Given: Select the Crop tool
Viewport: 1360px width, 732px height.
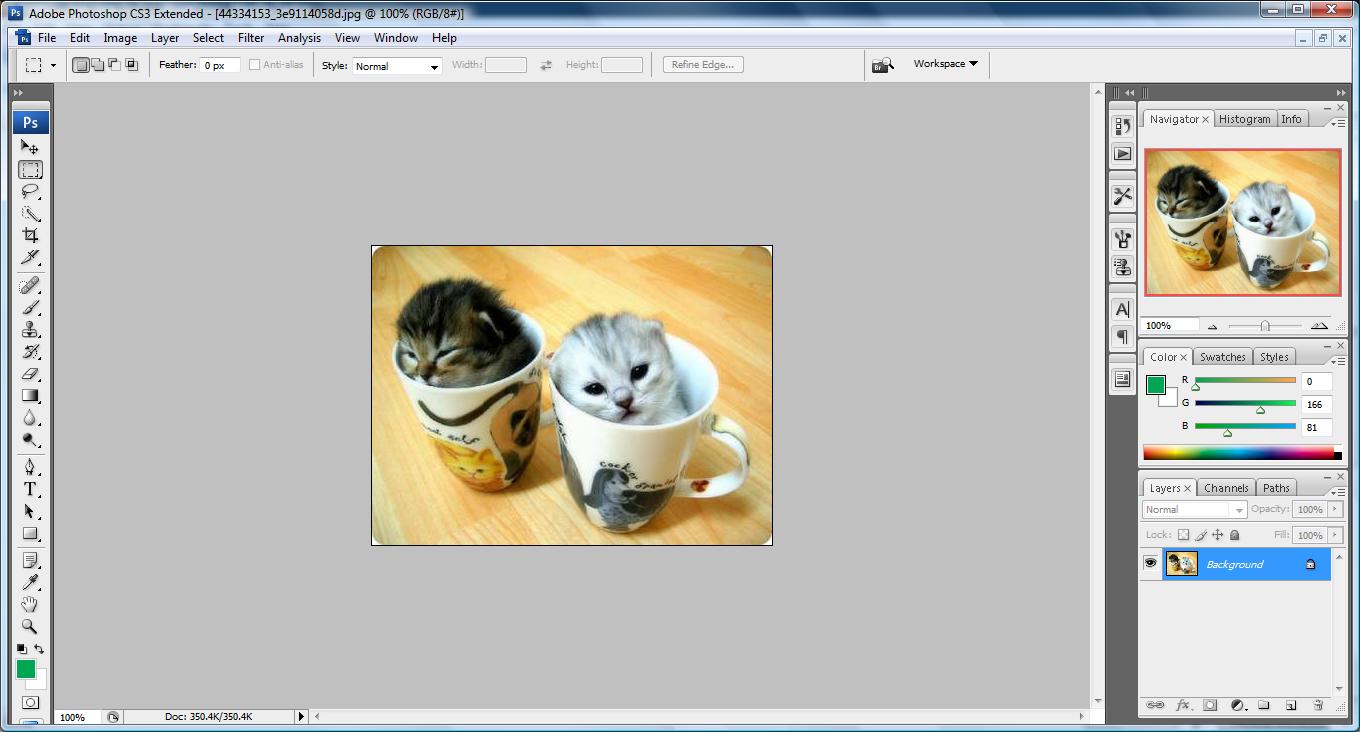Looking at the screenshot, I should [x=30, y=235].
